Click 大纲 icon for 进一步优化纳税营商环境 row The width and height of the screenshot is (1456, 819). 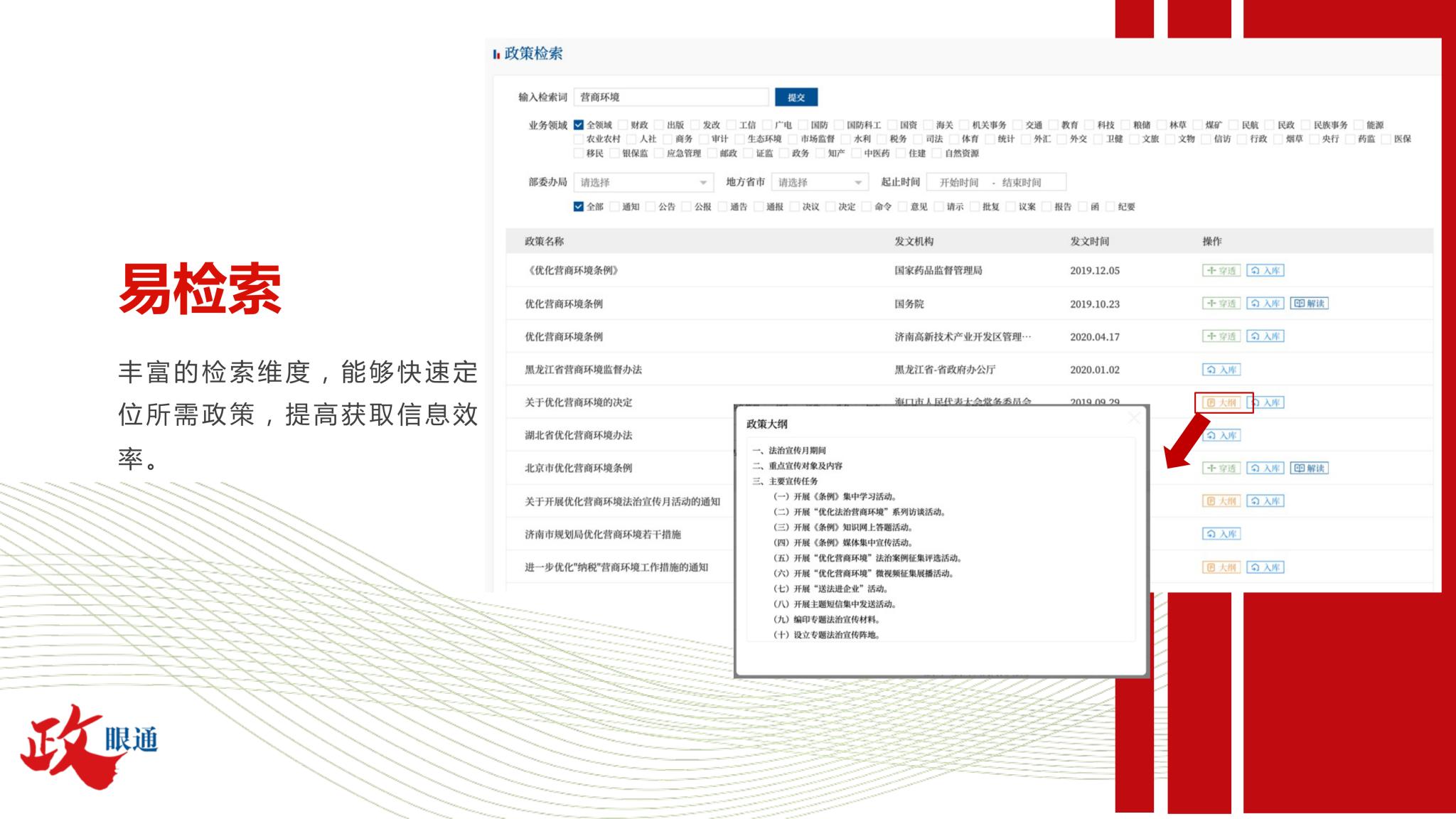point(1221,567)
